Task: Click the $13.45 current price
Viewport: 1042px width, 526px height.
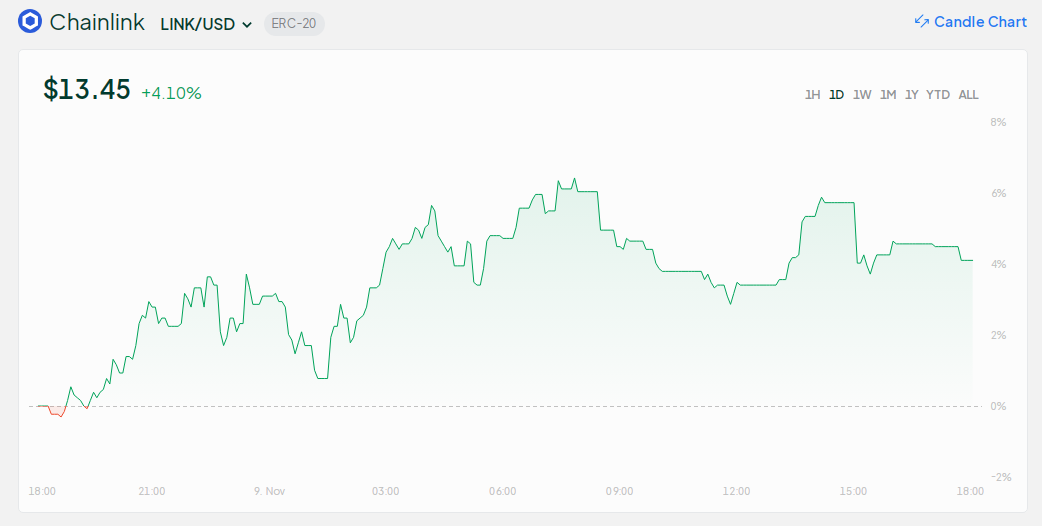Action: point(87,90)
